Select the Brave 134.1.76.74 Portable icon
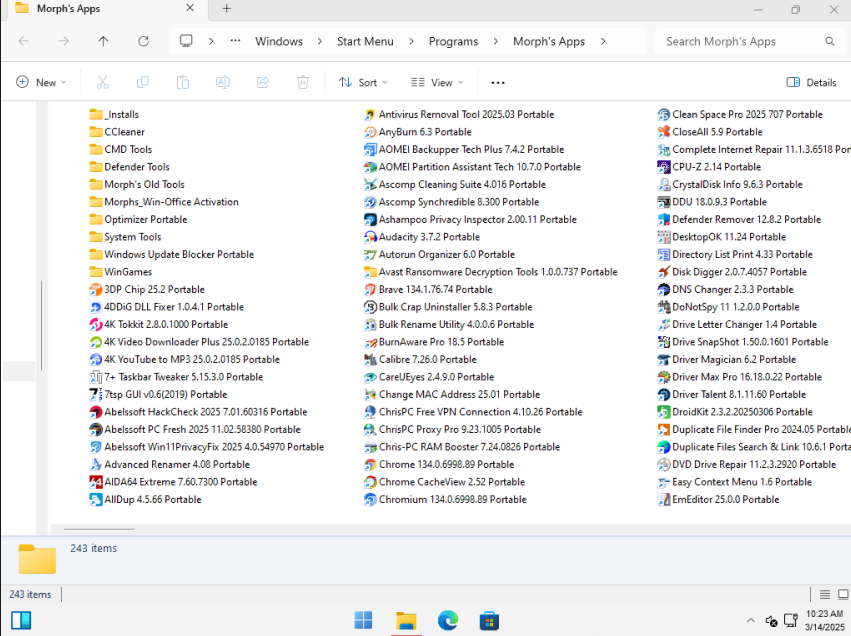851x636 pixels. (370, 289)
